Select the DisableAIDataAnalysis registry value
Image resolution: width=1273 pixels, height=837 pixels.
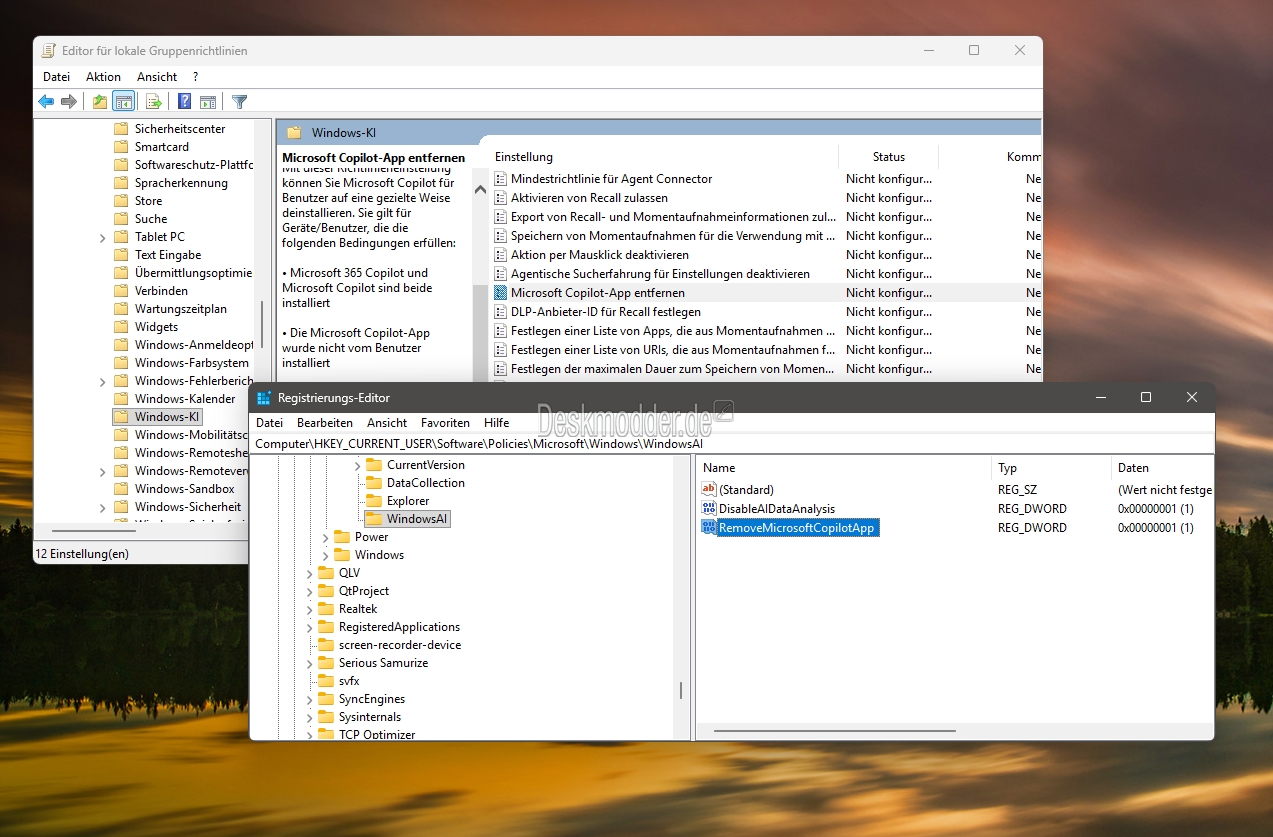pyautogui.click(x=776, y=509)
